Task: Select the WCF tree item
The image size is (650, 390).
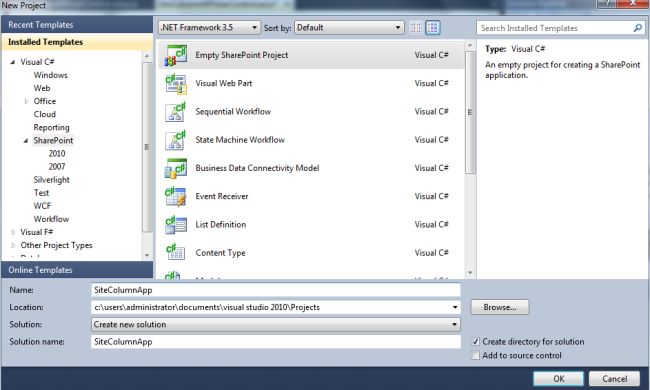Action: click(42, 206)
